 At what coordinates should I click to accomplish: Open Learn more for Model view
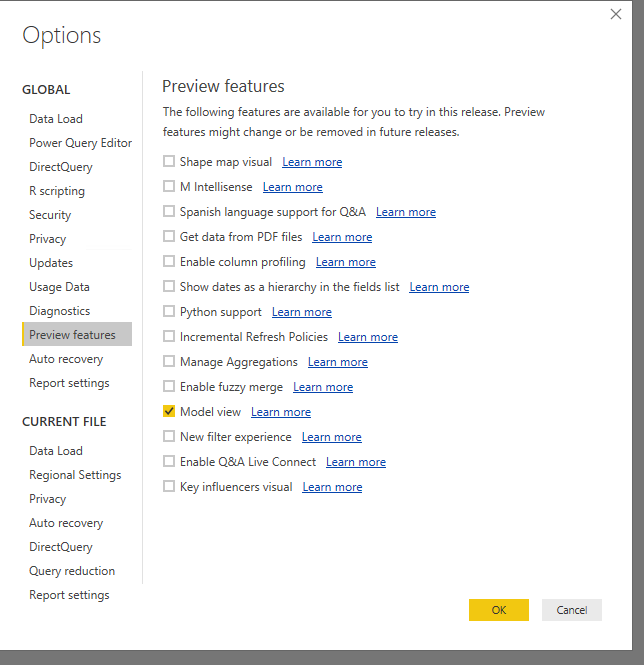(281, 412)
